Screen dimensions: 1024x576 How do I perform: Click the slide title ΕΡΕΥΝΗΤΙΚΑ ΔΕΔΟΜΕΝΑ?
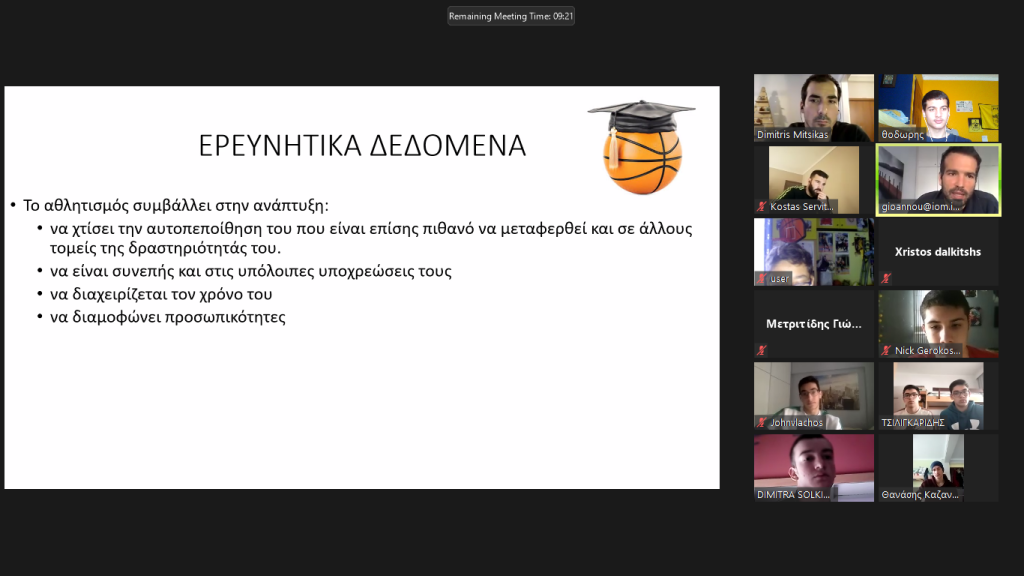[362, 146]
